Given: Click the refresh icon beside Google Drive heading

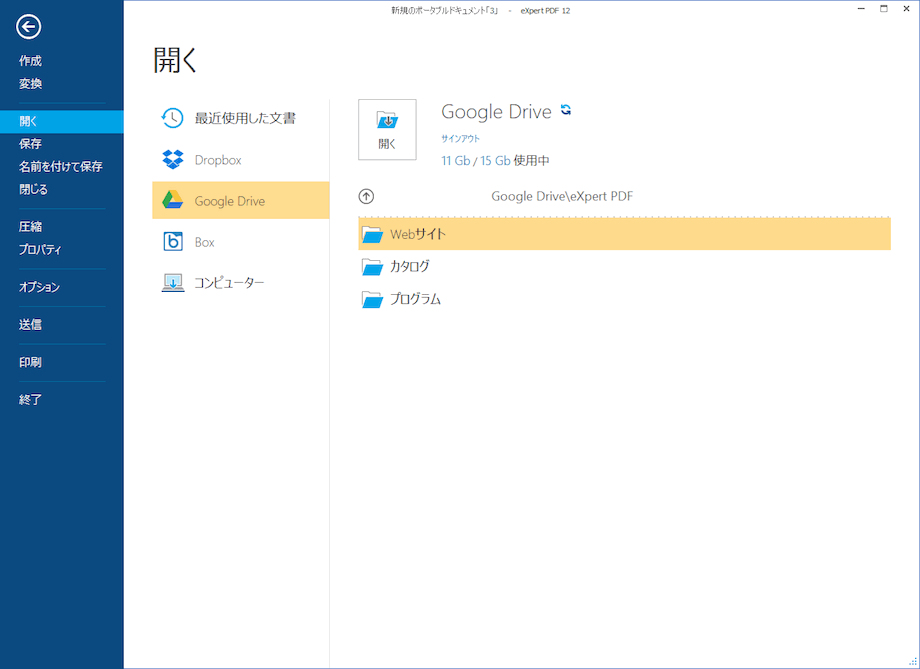Looking at the screenshot, I should click(x=566, y=109).
